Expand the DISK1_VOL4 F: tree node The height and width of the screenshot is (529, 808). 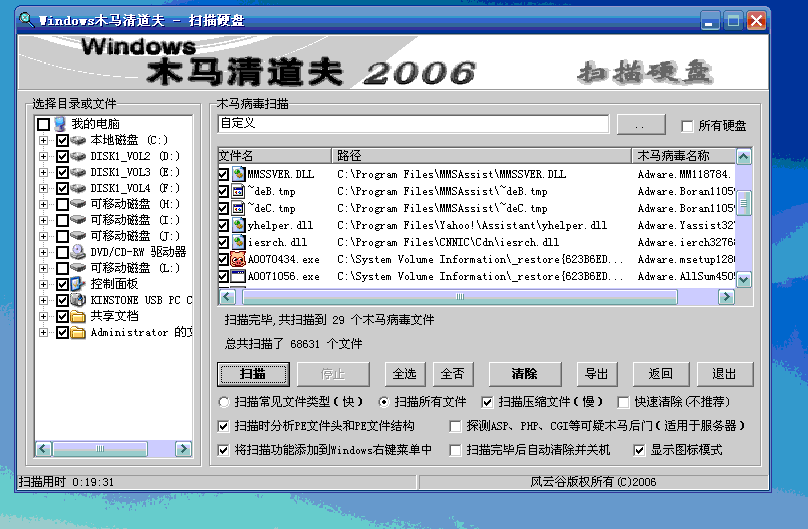tap(44, 188)
